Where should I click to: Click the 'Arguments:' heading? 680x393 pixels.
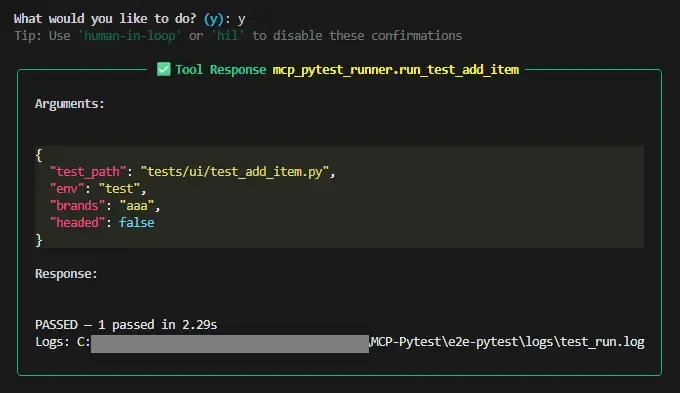click(x=70, y=104)
